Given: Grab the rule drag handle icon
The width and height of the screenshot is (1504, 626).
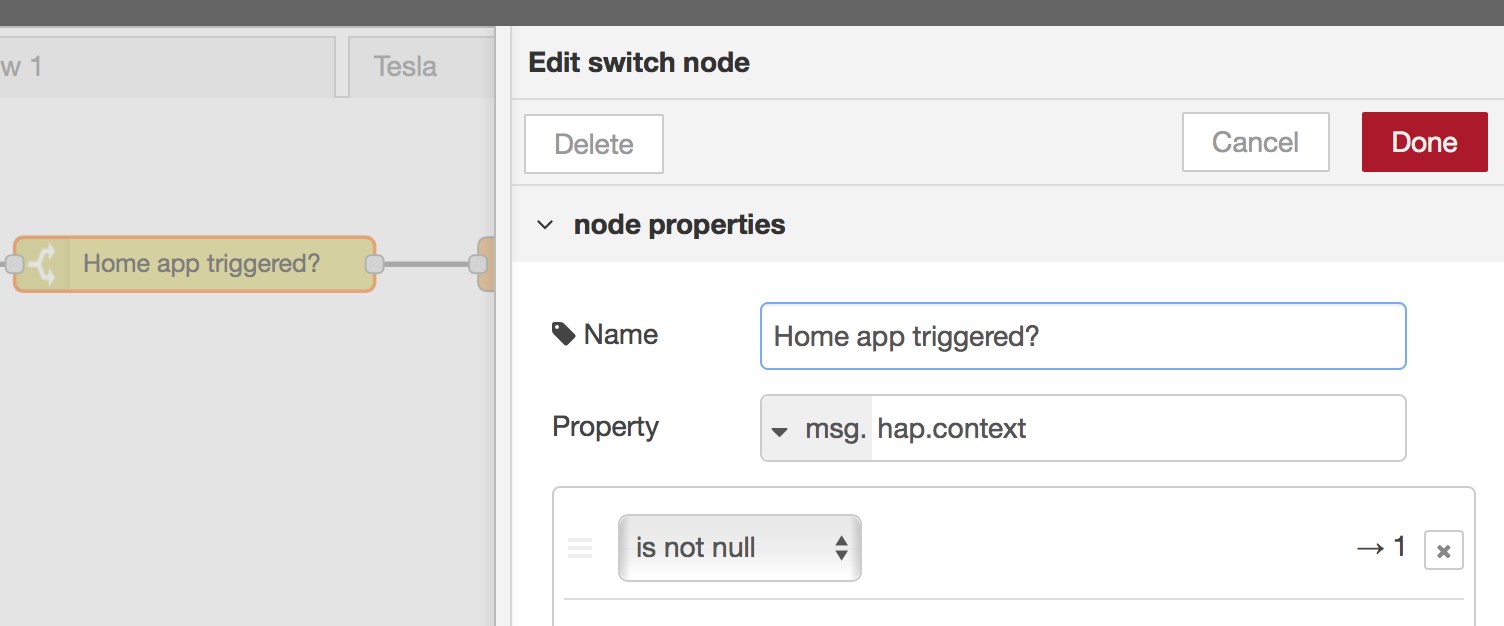Looking at the screenshot, I should tap(580, 548).
